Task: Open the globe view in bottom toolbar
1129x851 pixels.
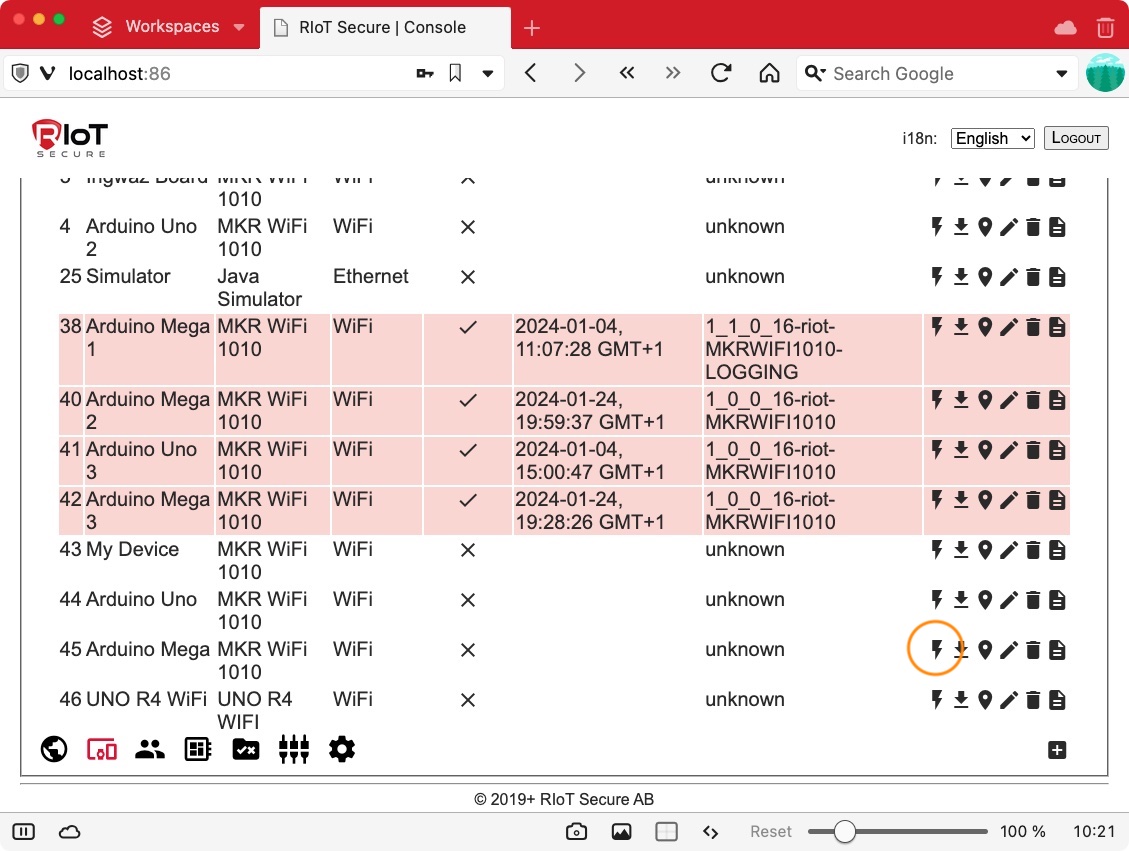Action: (x=54, y=749)
